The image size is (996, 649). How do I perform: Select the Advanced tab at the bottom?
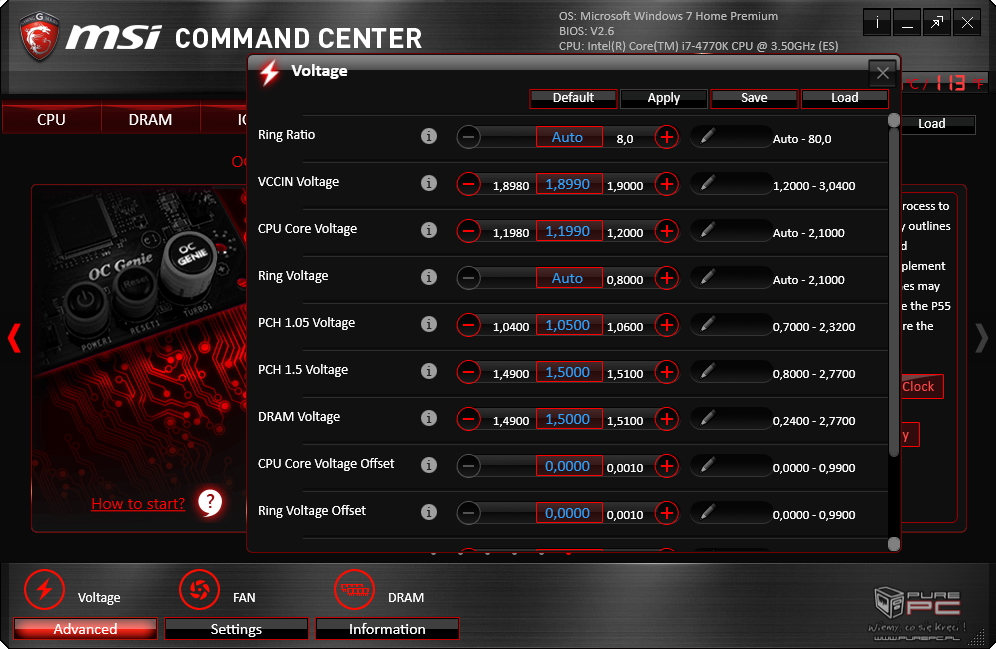[x=85, y=629]
